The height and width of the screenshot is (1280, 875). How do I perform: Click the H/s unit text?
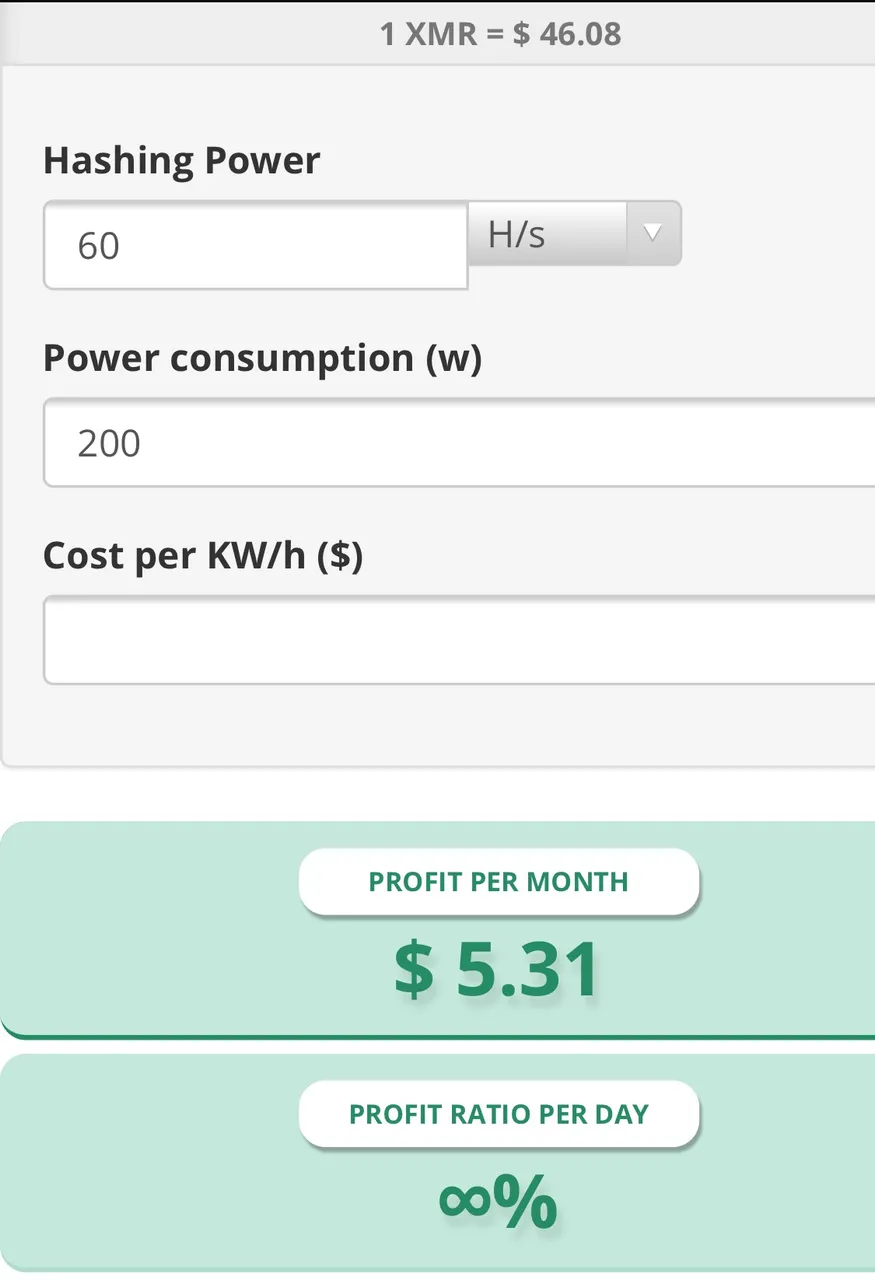(517, 235)
